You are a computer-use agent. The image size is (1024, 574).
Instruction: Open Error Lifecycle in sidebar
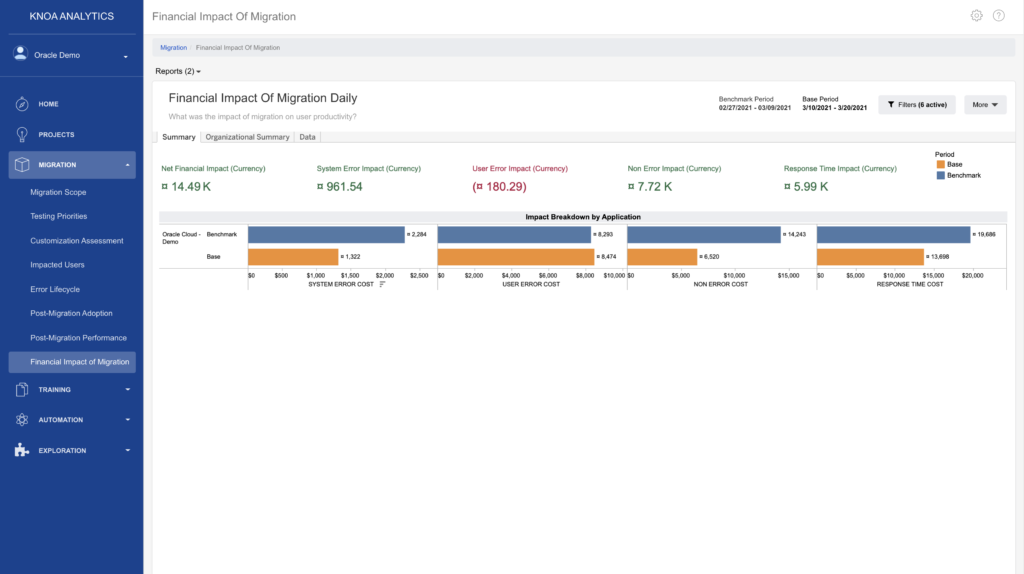coord(55,289)
